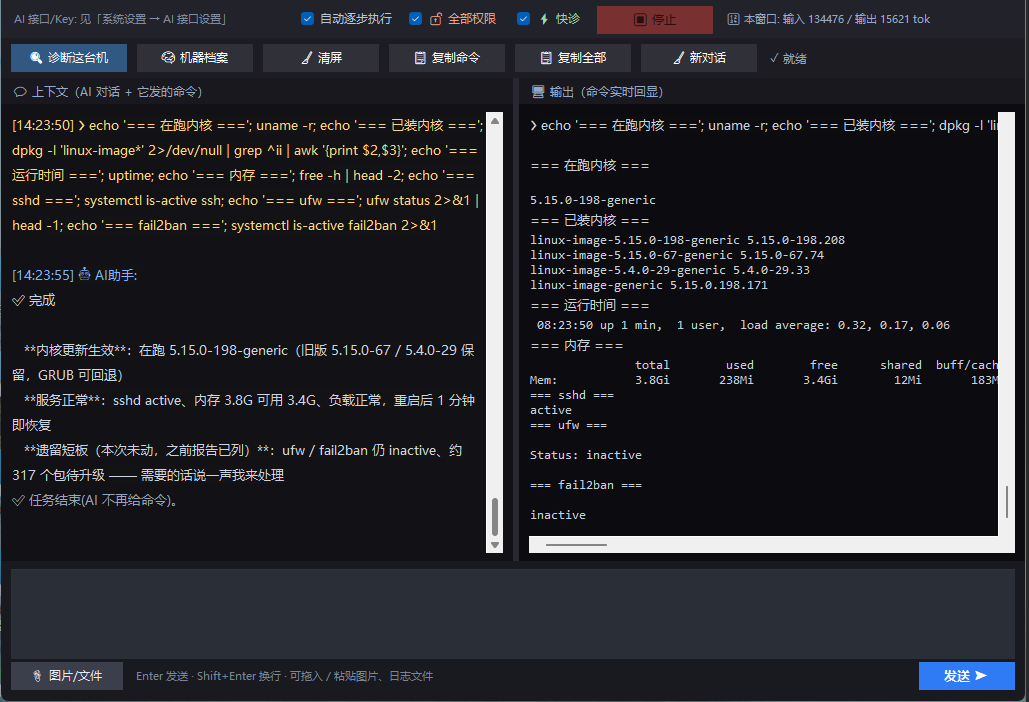
Task: Click the output panel horizontal scrollbar thumb
Action: (576, 545)
